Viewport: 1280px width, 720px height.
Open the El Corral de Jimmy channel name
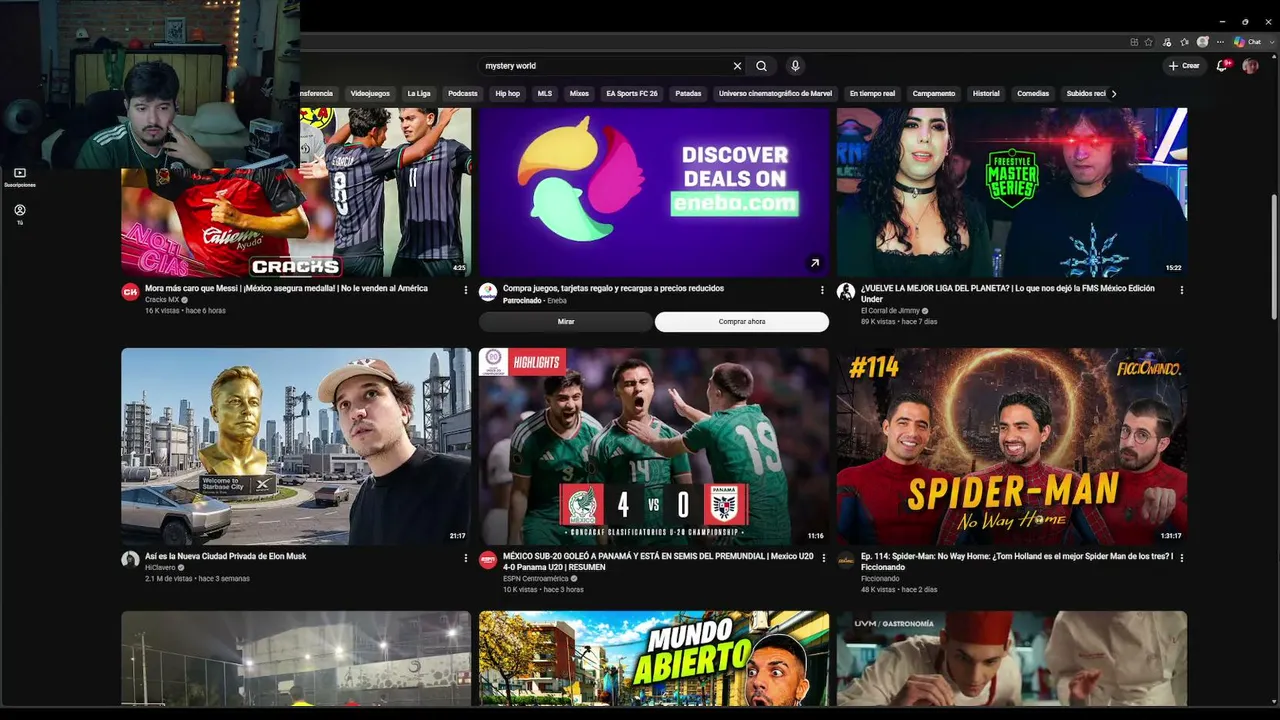pos(890,311)
